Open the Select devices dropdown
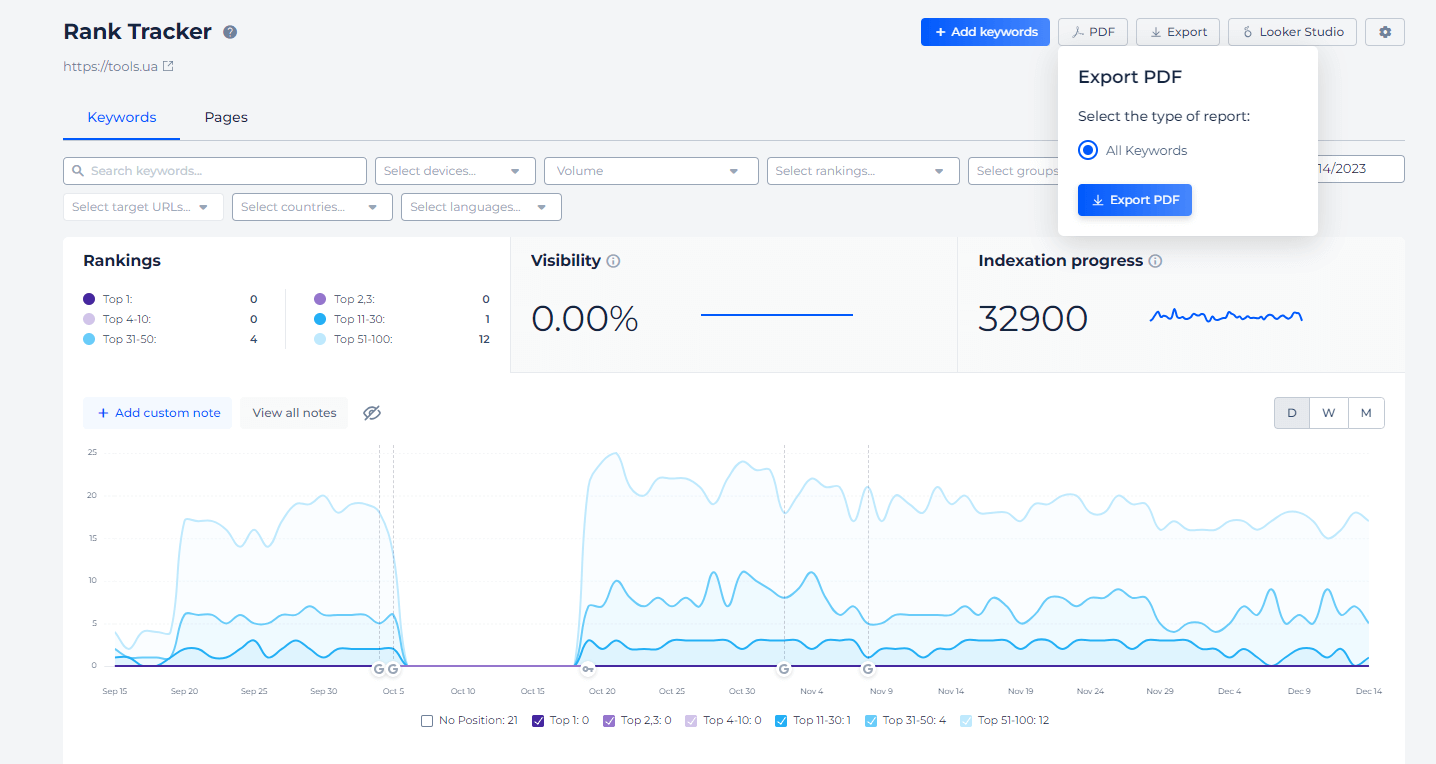Viewport: 1436px width, 764px height. click(455, 171)
